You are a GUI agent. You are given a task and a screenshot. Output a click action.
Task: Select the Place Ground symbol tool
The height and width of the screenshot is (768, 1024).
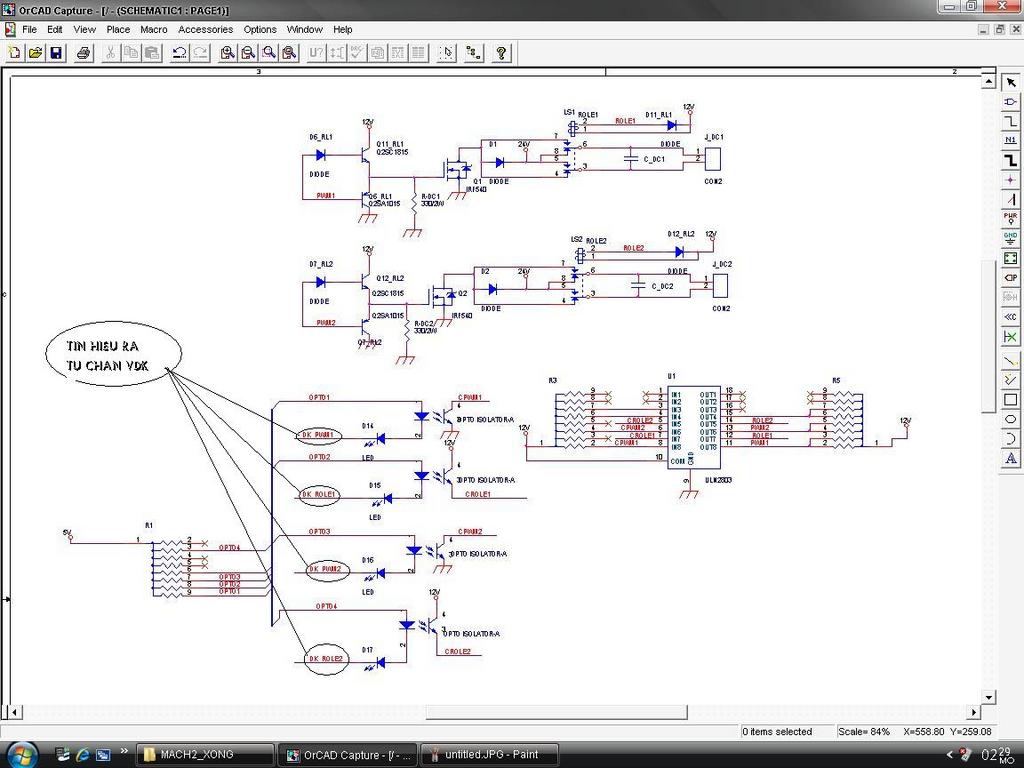[x=1010, y=238]
